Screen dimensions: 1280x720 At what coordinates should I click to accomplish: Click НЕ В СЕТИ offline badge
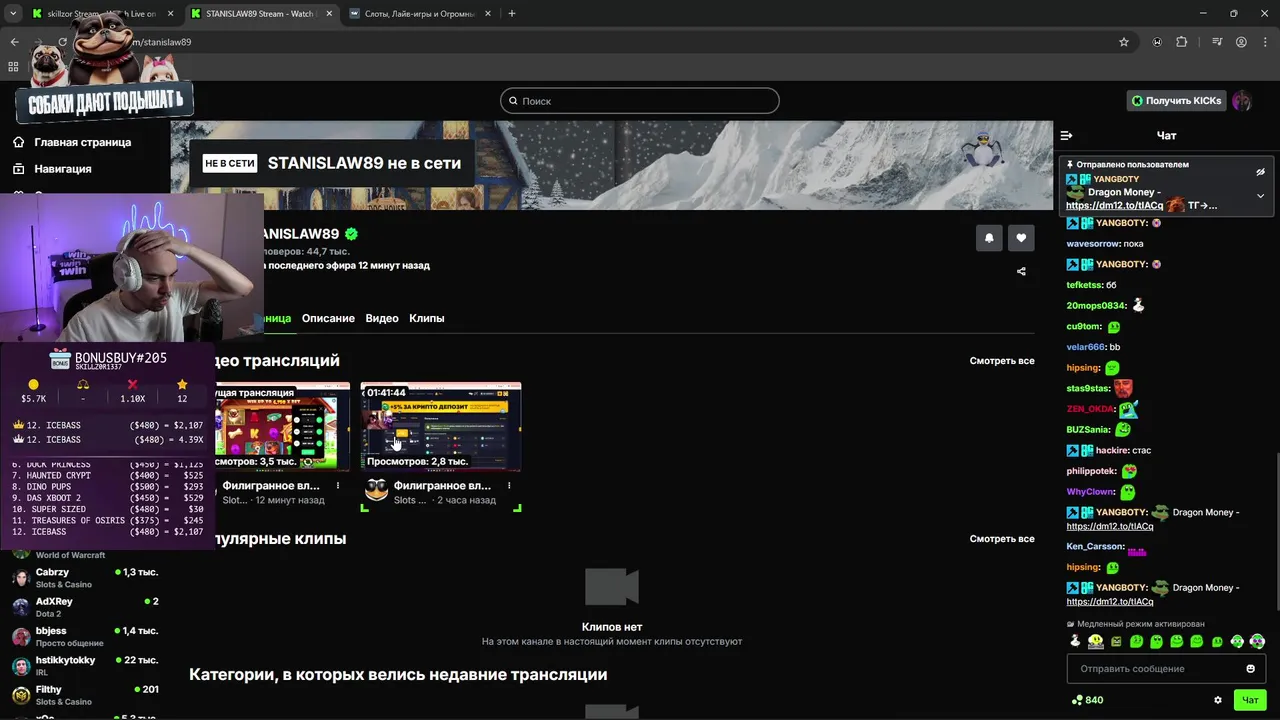230,163
